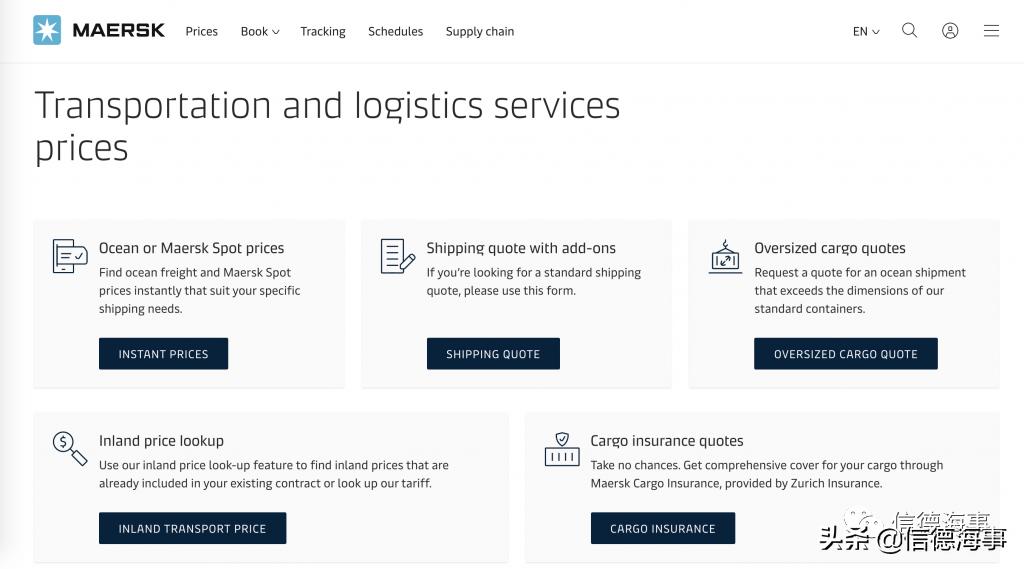Click the cargo insurance shield icon
1024x569 pixels.
(562, 448)
